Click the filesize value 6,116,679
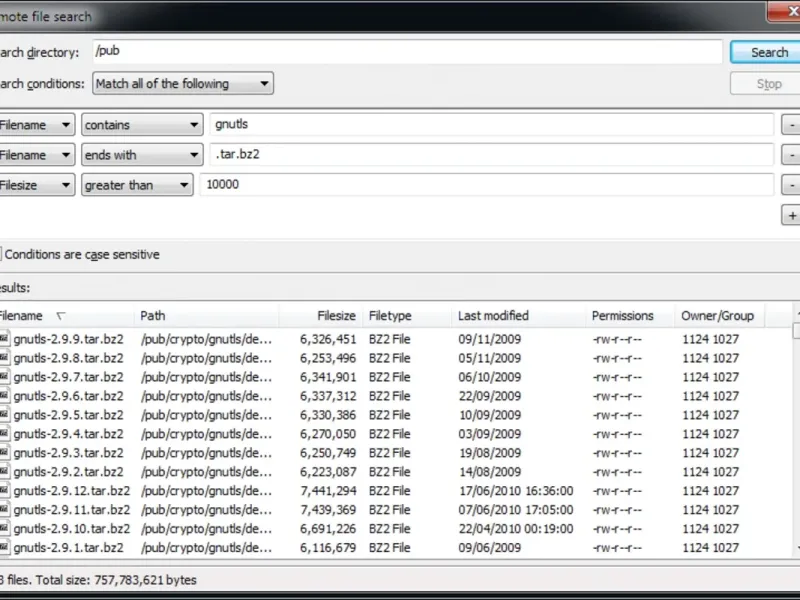The width and height of the screenshot is (800, 600). point(328,547)
